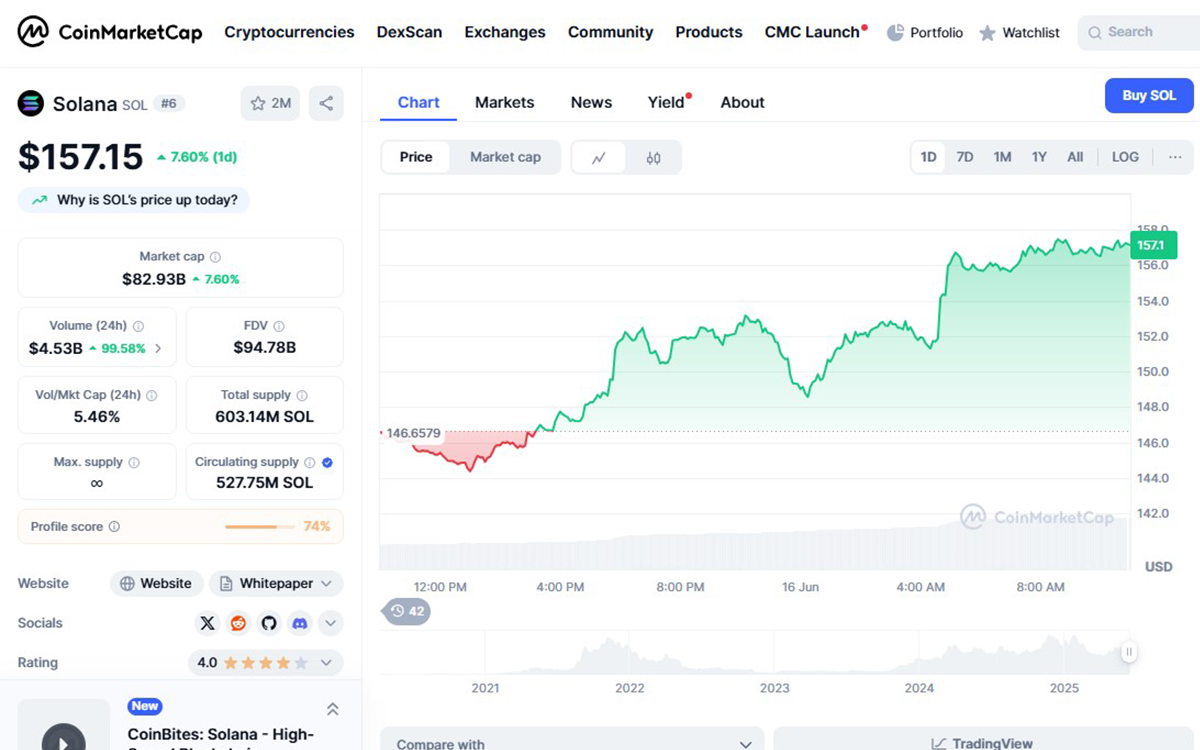Click the Profile score 74% bar
Image resolution: width=1200 pixels, height=750 pixels.
[x=260, y=526]
